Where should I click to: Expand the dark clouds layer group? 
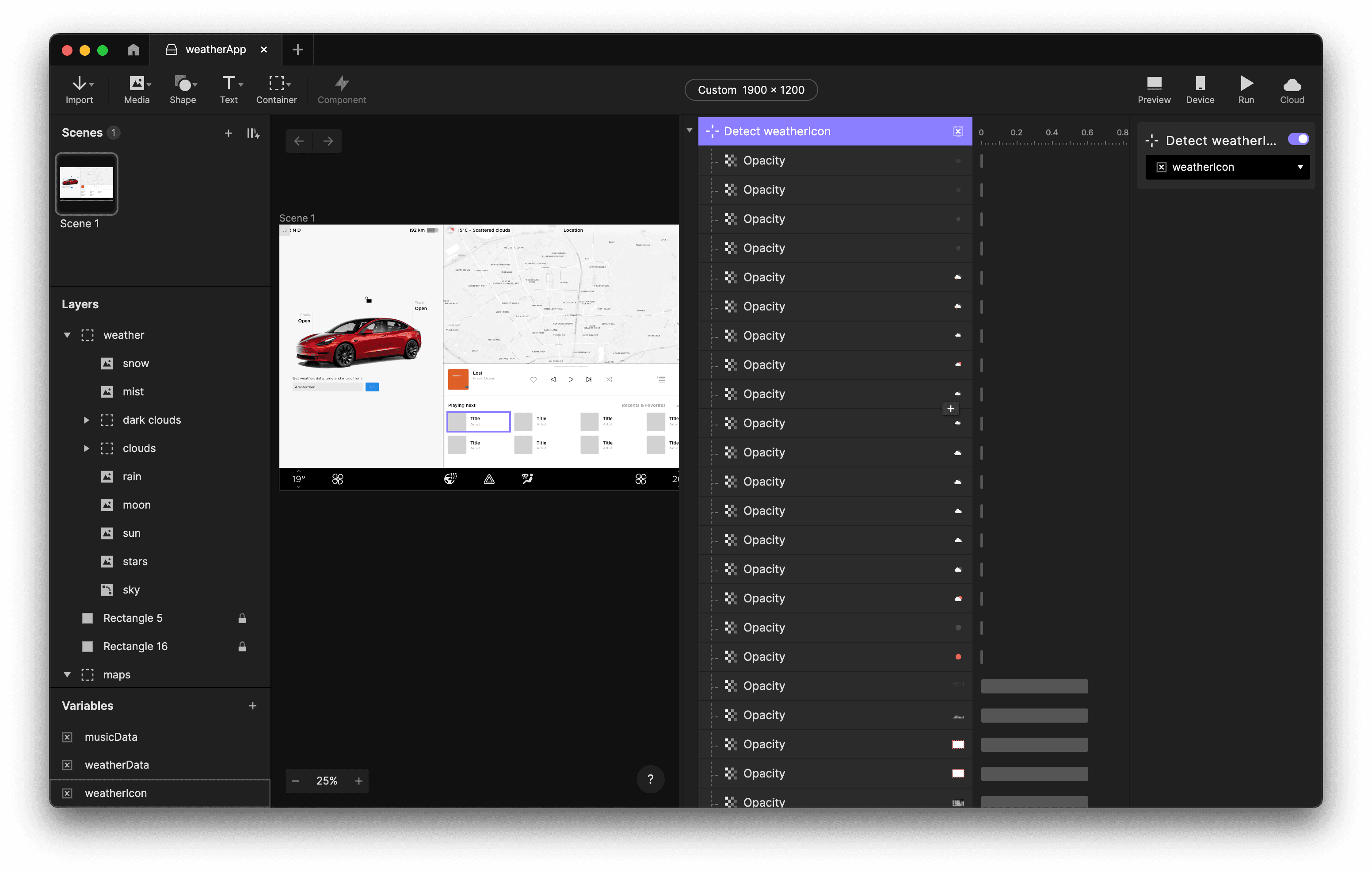87,420
